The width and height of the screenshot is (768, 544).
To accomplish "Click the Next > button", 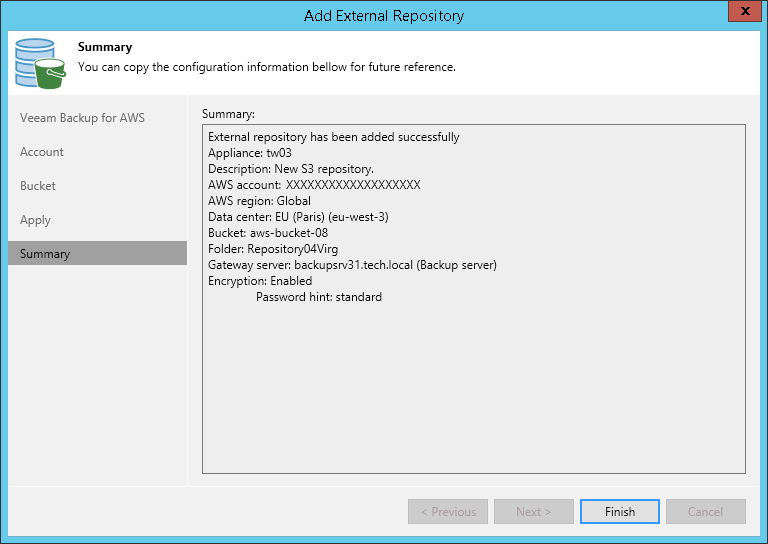I will point(533,511).
